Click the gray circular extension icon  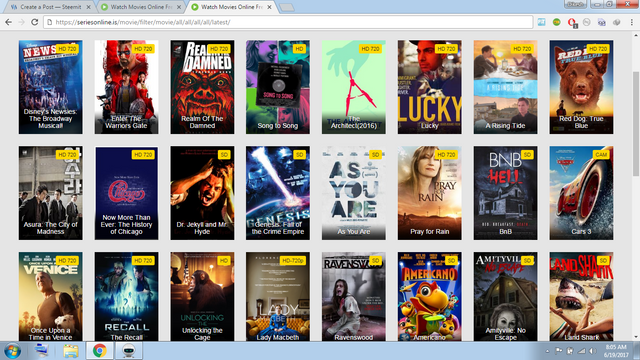tap(587, 22)
